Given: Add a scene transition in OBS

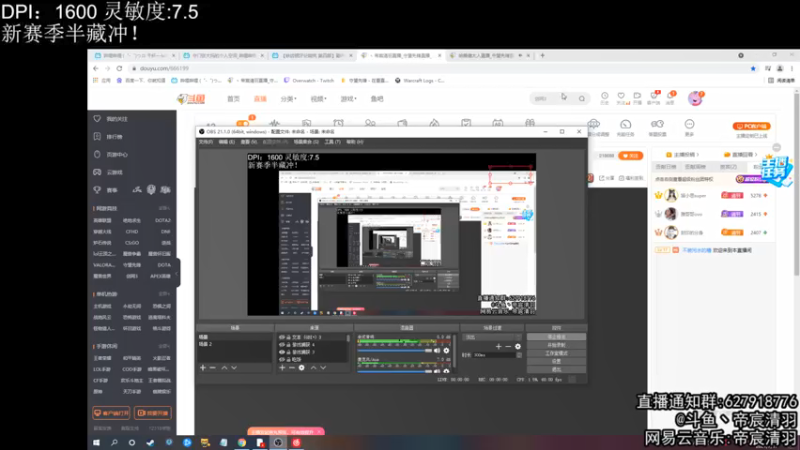Looking at the screenshot, I should coord(498,346).
